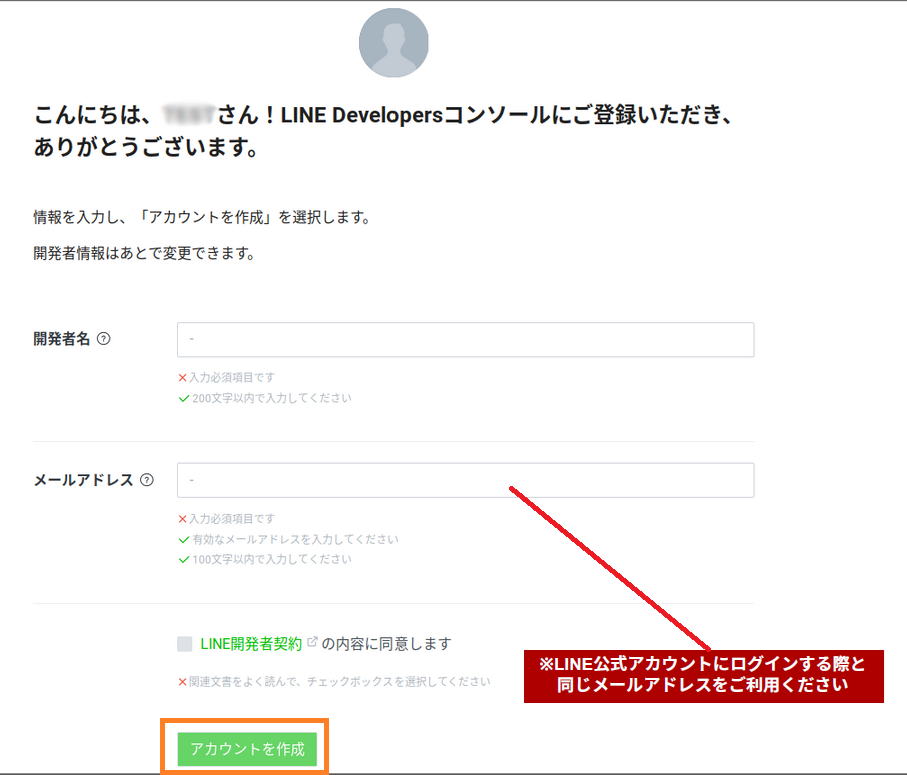
Task: Click the text 開発者情報はあとで変更できます。
Action: click(145, 253)
